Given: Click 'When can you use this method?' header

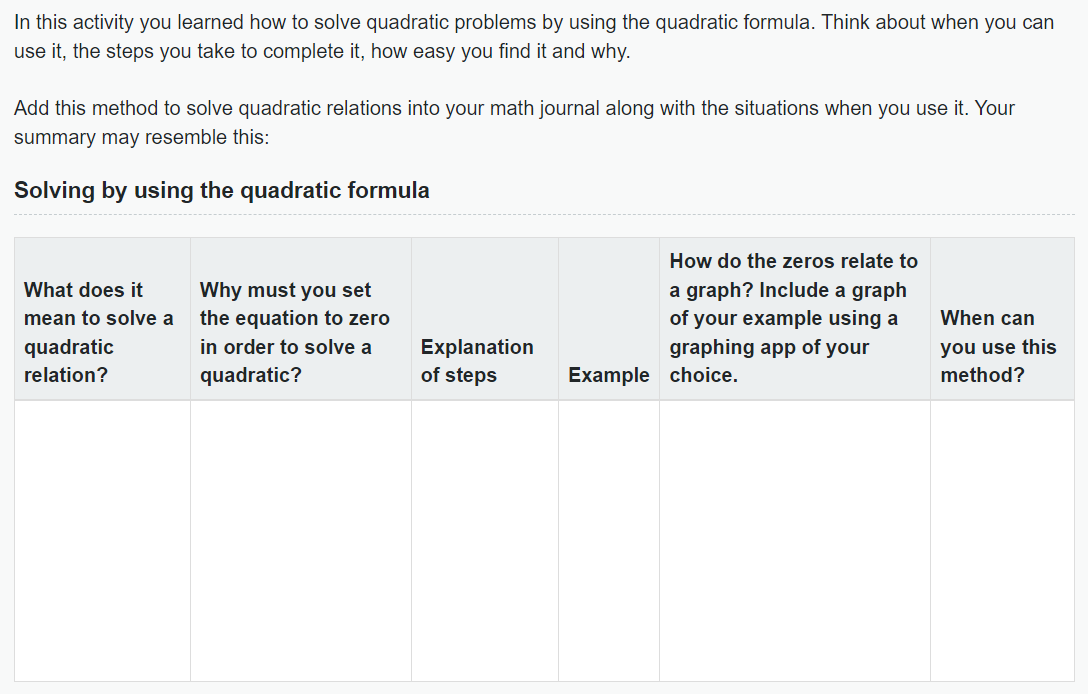Looking at the screenshot, I should tap(1002, 319).
